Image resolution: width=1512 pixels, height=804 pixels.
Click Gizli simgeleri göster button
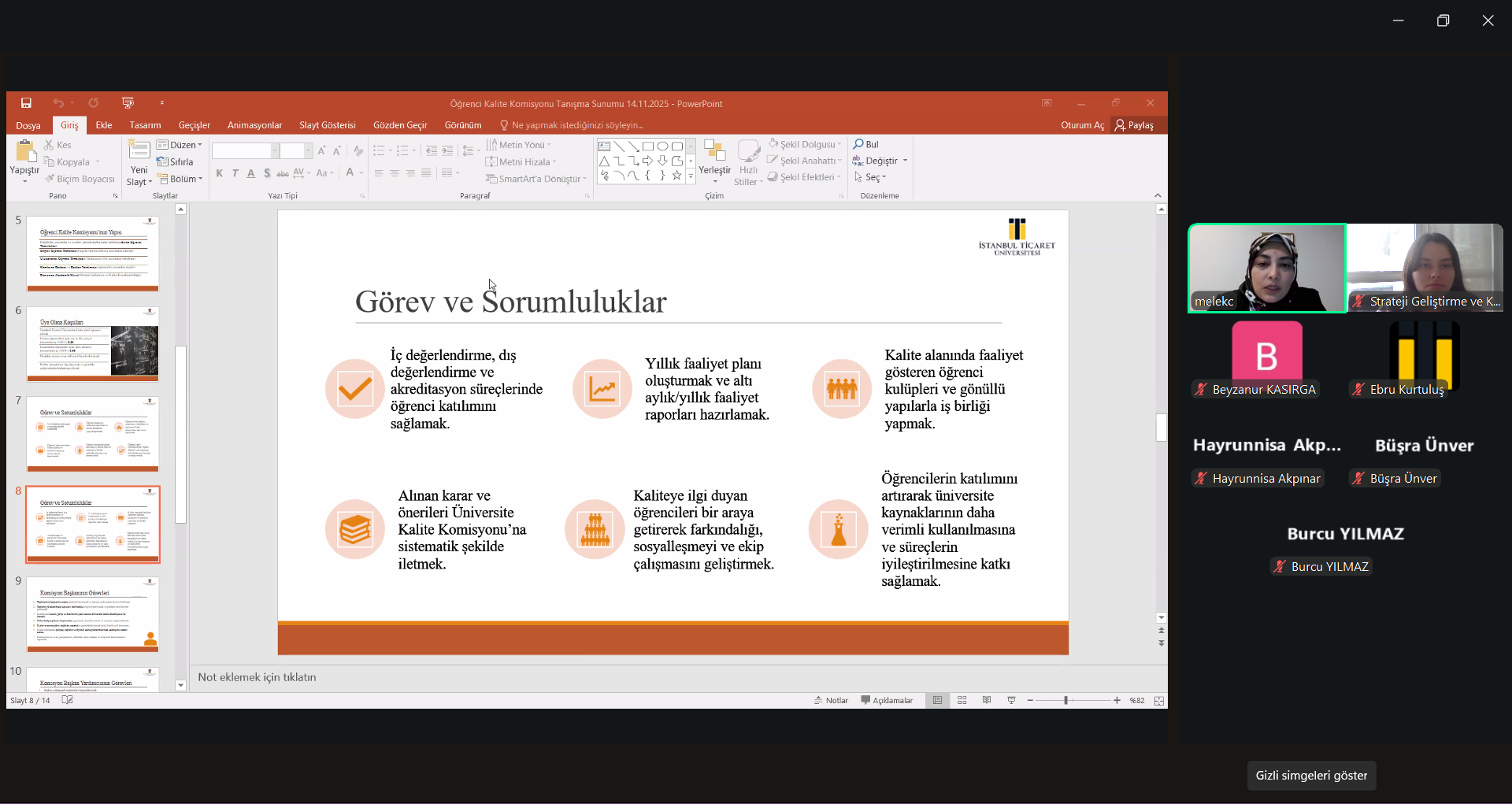[1311, 776]
